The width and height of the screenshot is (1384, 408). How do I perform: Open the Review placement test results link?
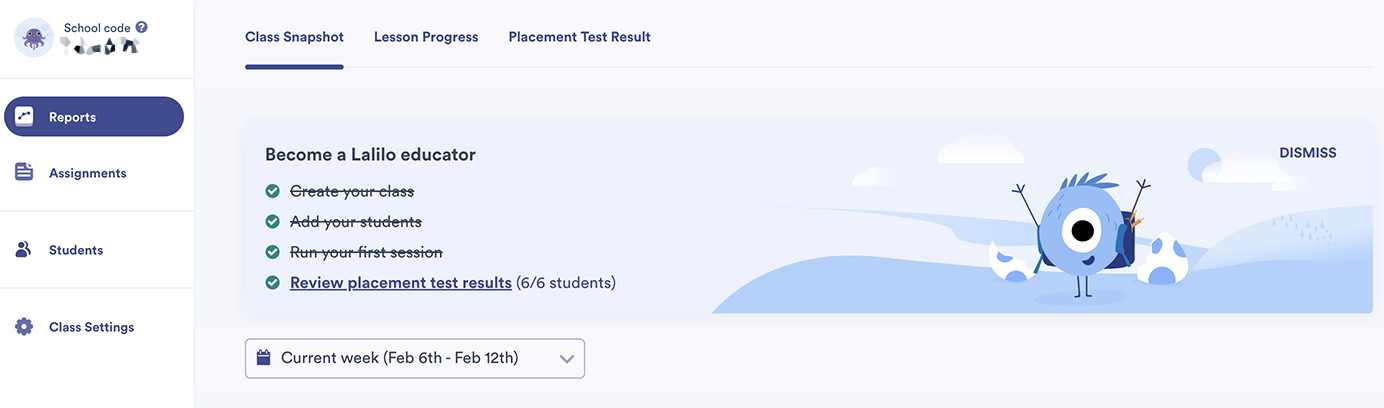(401, 283)
